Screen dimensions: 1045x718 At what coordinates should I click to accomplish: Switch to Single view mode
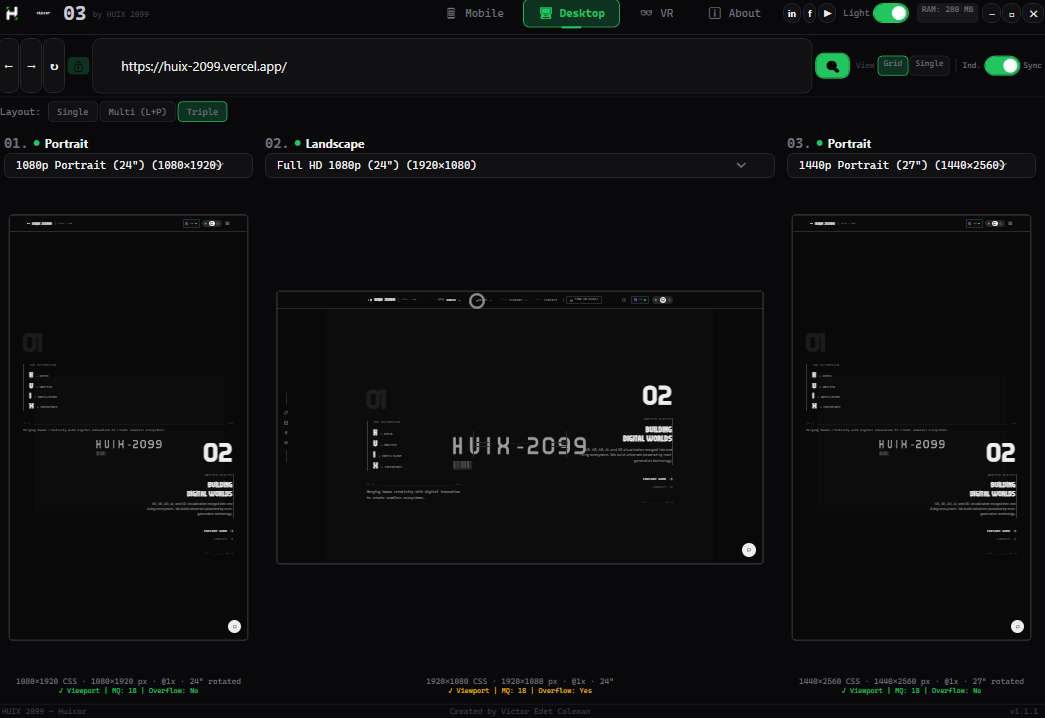pyautogui.click(x=929, y=65)
